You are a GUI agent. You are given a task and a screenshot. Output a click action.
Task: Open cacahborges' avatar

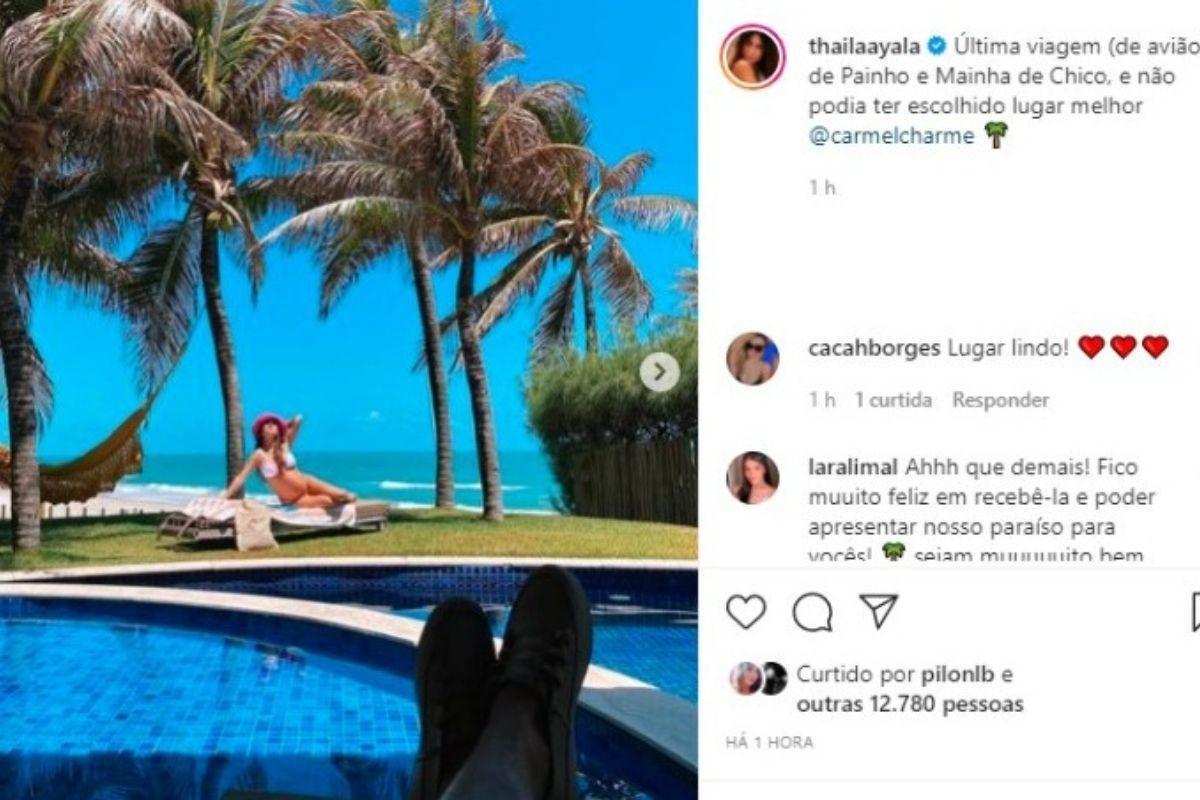click(x=752, y=359)
